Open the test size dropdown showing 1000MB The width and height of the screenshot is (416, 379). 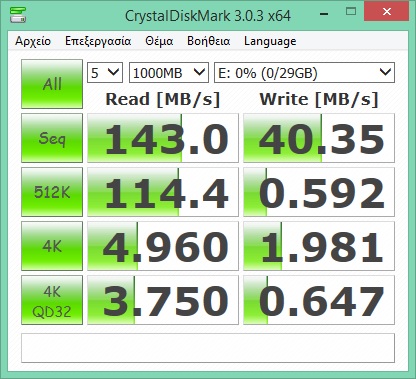click(x=169, y=73)
